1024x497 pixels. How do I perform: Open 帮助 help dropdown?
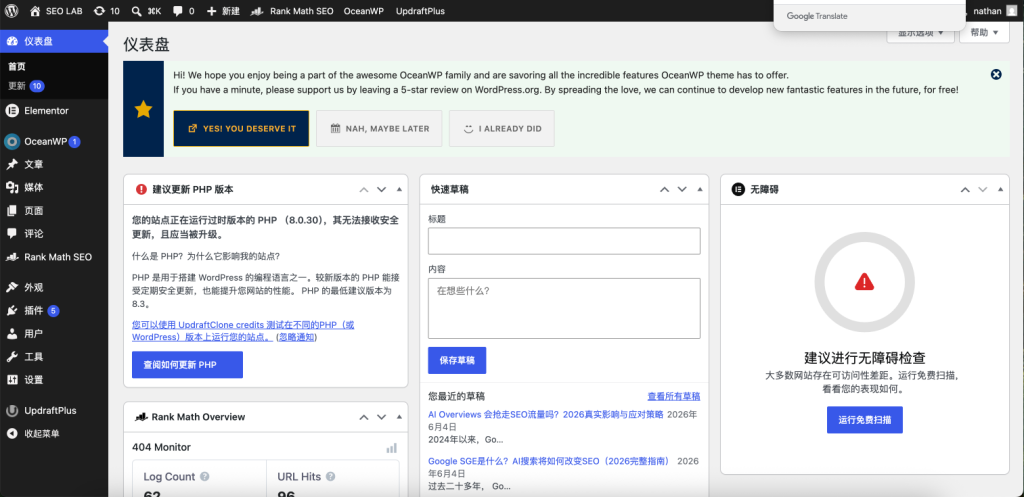(x=984, y=33)
